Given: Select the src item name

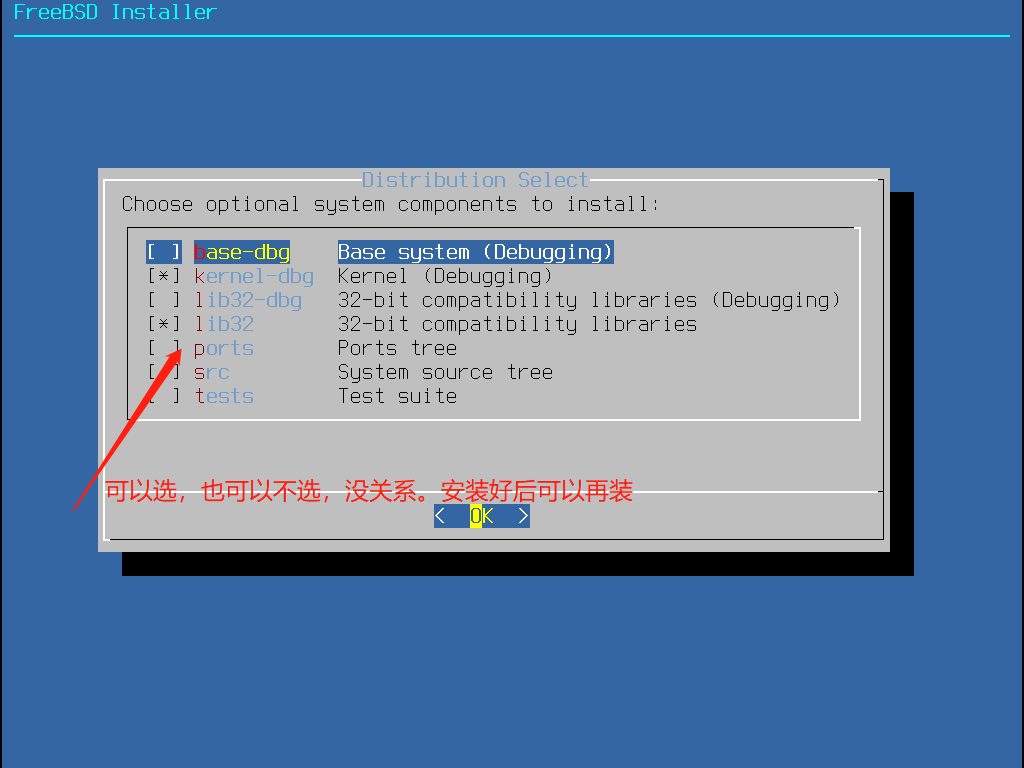Looking at the screenshot, I should click(212, 372).
